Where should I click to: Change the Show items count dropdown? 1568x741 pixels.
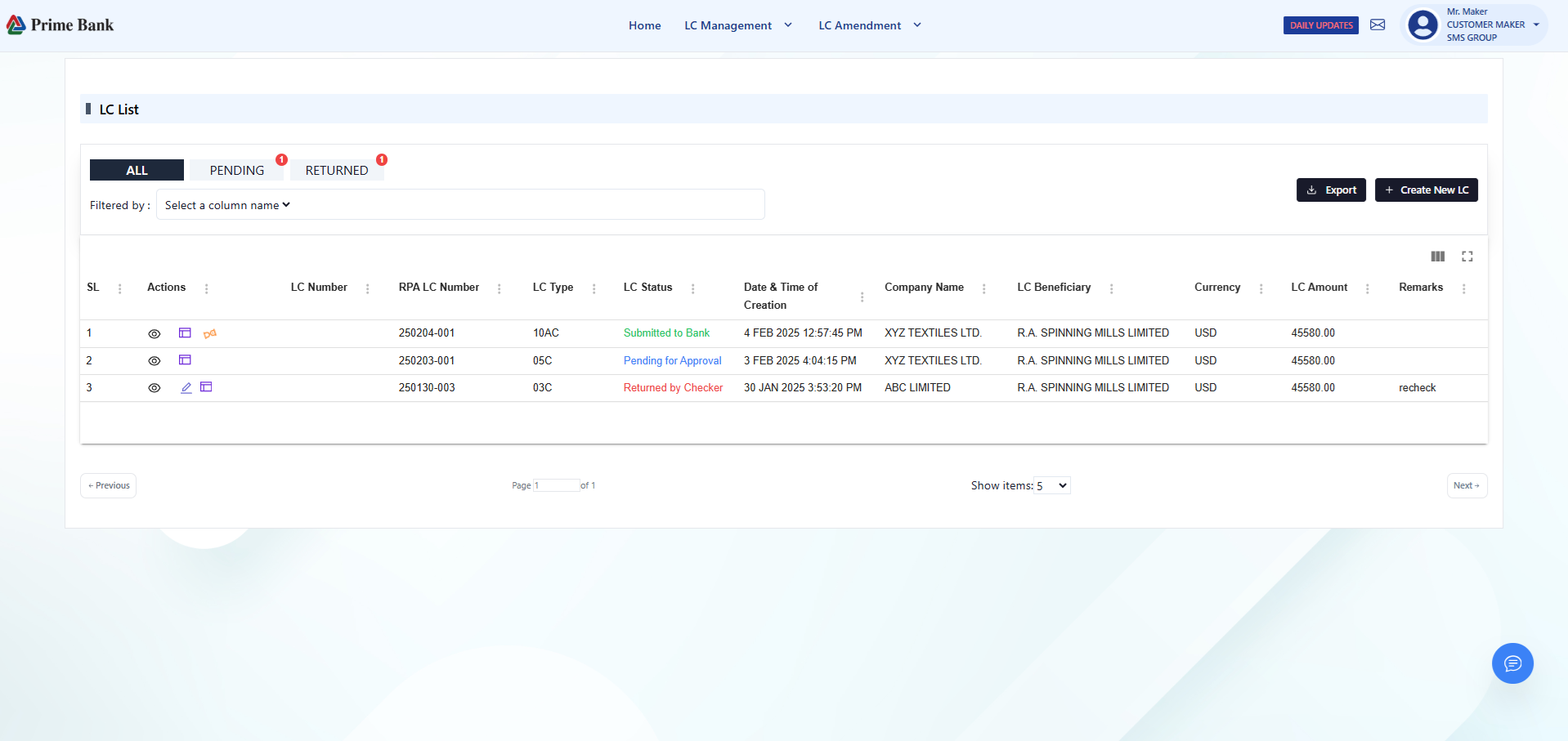tap(1052, 485)
